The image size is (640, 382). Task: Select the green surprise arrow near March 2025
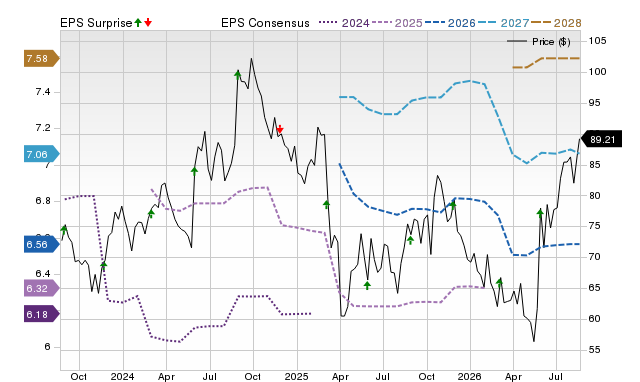tap(326, 204)
